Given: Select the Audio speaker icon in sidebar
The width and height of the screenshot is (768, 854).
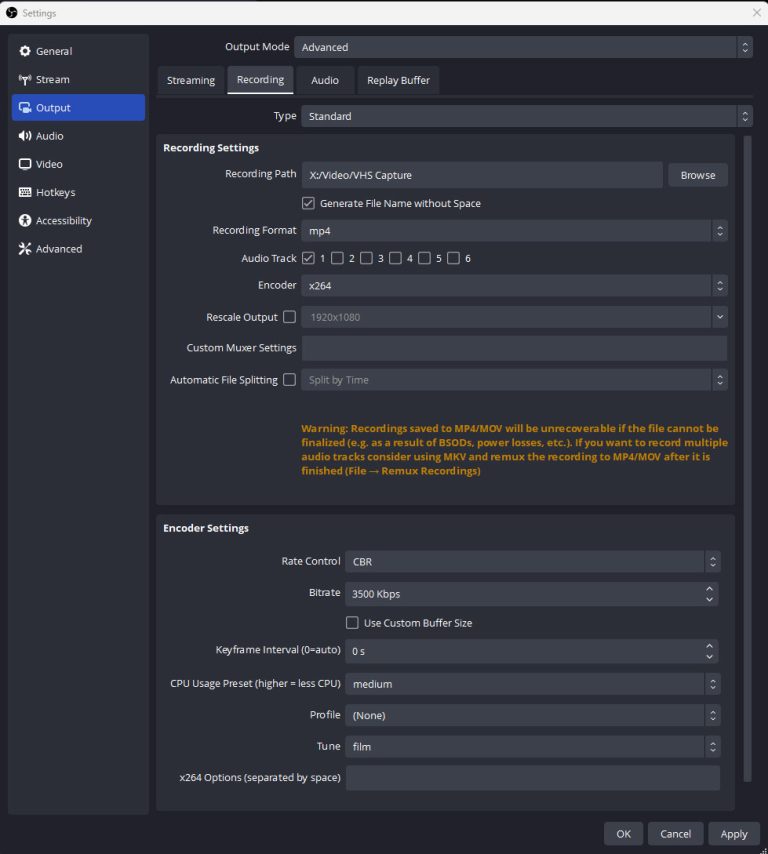Looking at the screenshot, I should [x=26, y=136].
